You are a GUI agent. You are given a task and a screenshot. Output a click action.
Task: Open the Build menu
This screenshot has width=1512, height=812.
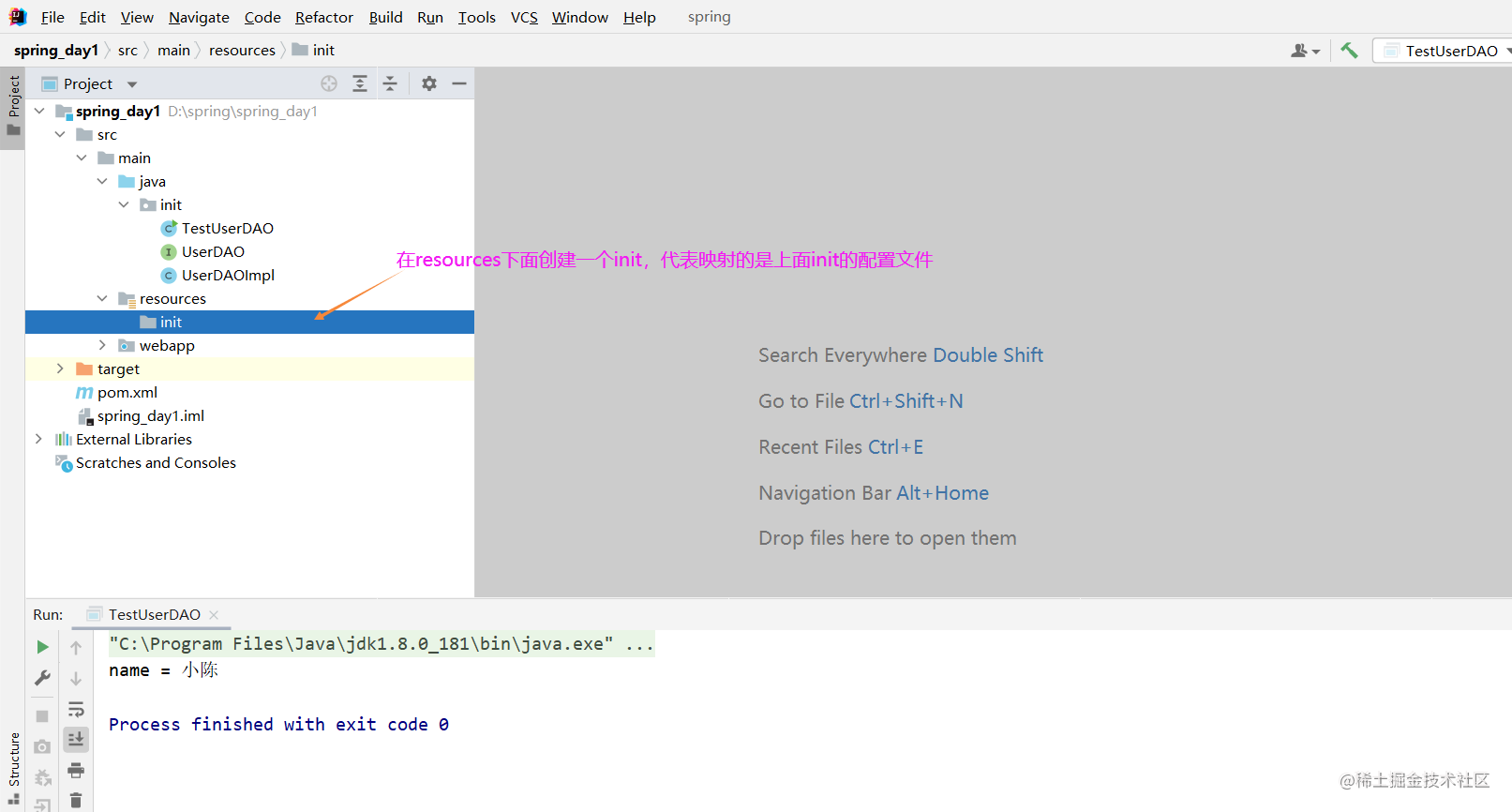point(385,17)
